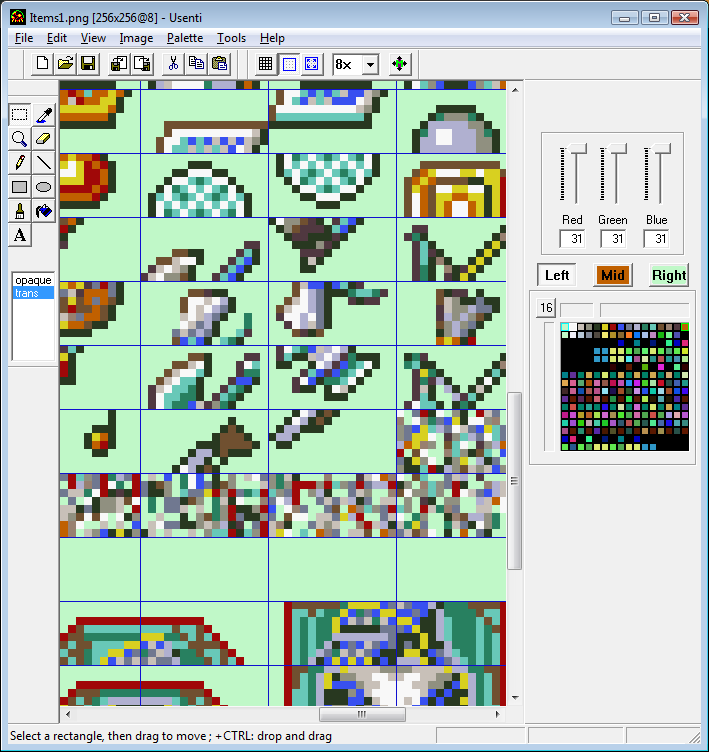Click the horizontal scrollbar thumb

tap(362, 714)
